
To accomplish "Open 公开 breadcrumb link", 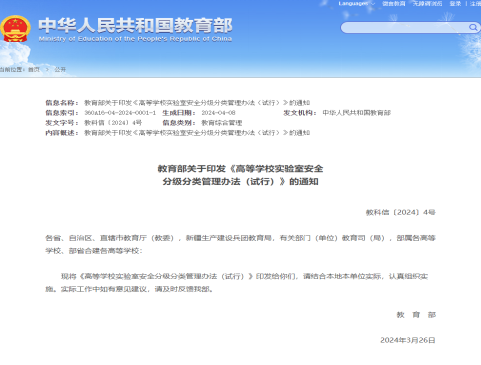I will [x=60, y=69].
